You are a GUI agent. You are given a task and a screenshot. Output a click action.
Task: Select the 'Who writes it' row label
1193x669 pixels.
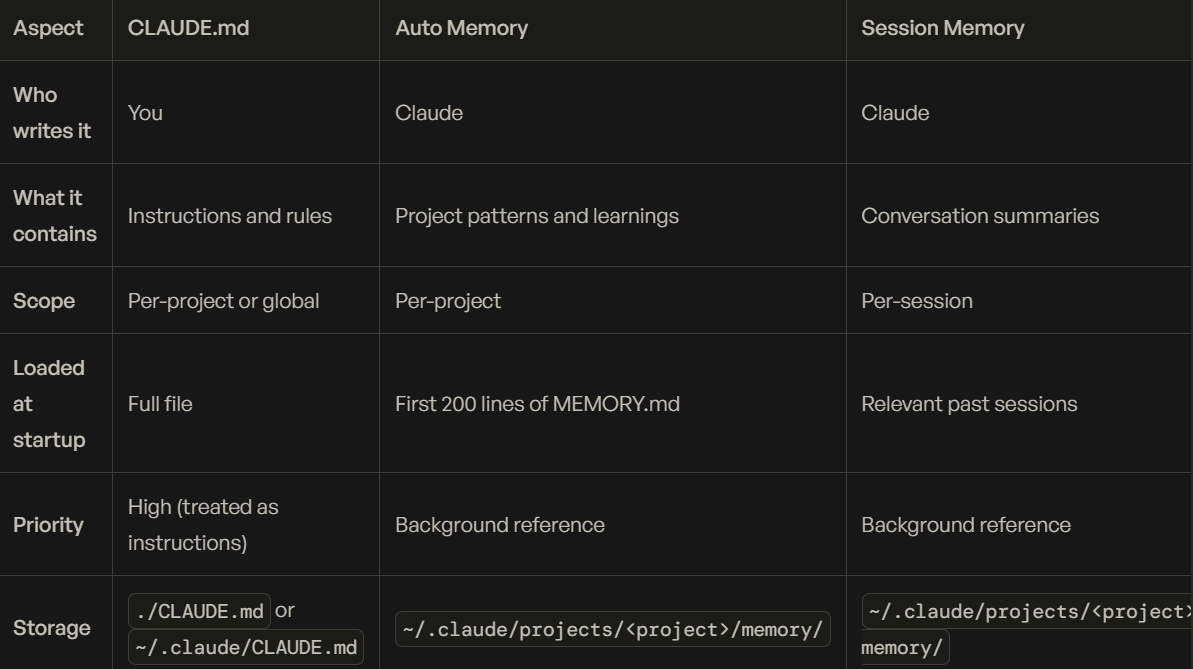click(52, 113)
